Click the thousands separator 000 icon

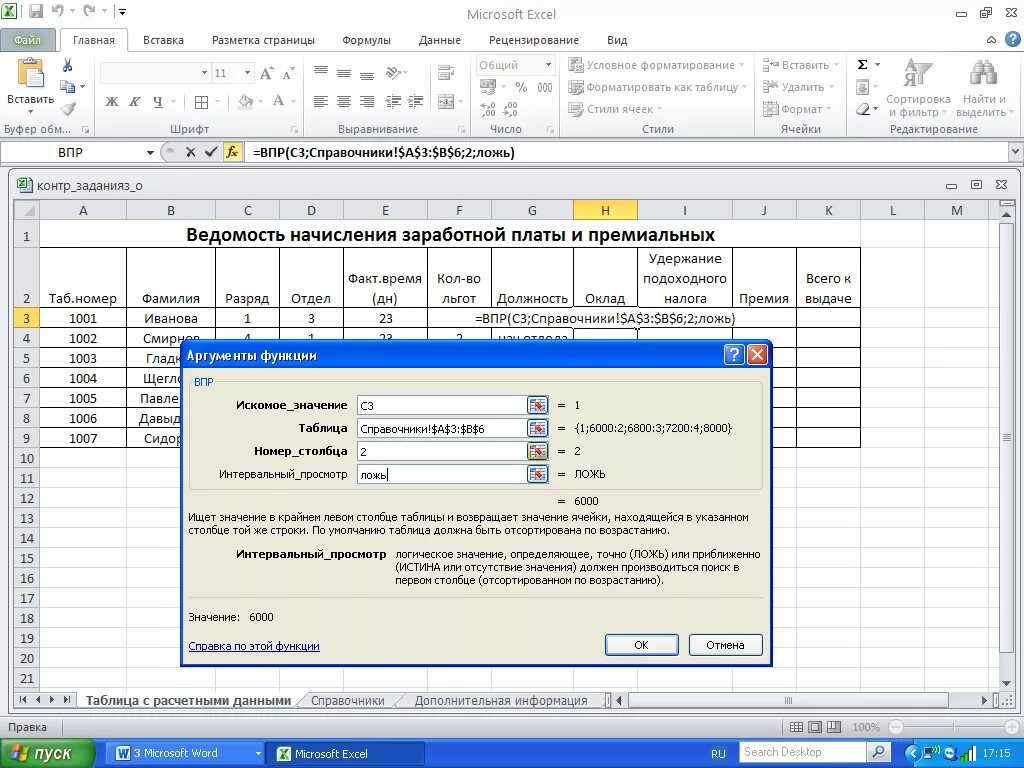(x=545, y=87)
